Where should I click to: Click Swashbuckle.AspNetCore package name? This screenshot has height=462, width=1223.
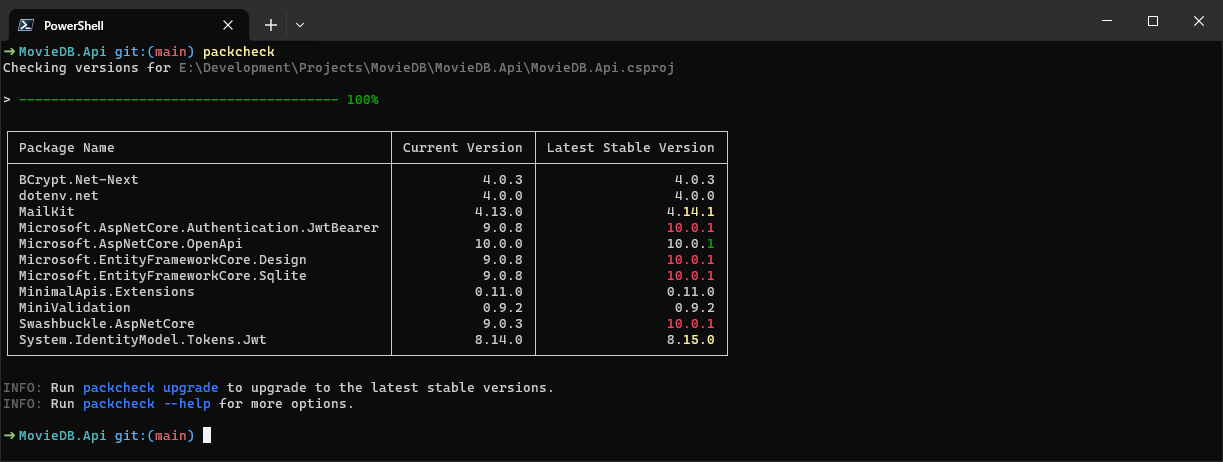tap(107, 324)
